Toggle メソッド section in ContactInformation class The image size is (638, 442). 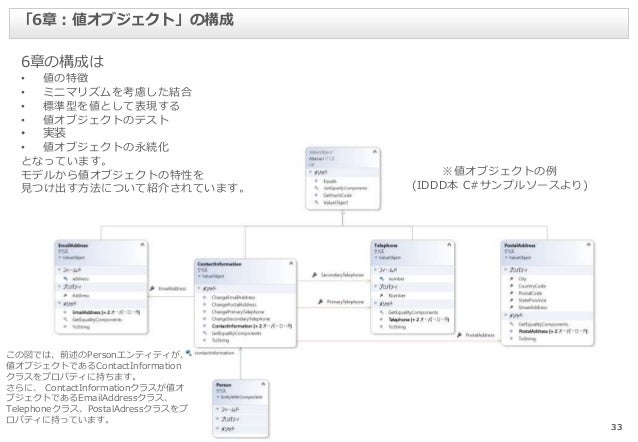coord(199,288)
